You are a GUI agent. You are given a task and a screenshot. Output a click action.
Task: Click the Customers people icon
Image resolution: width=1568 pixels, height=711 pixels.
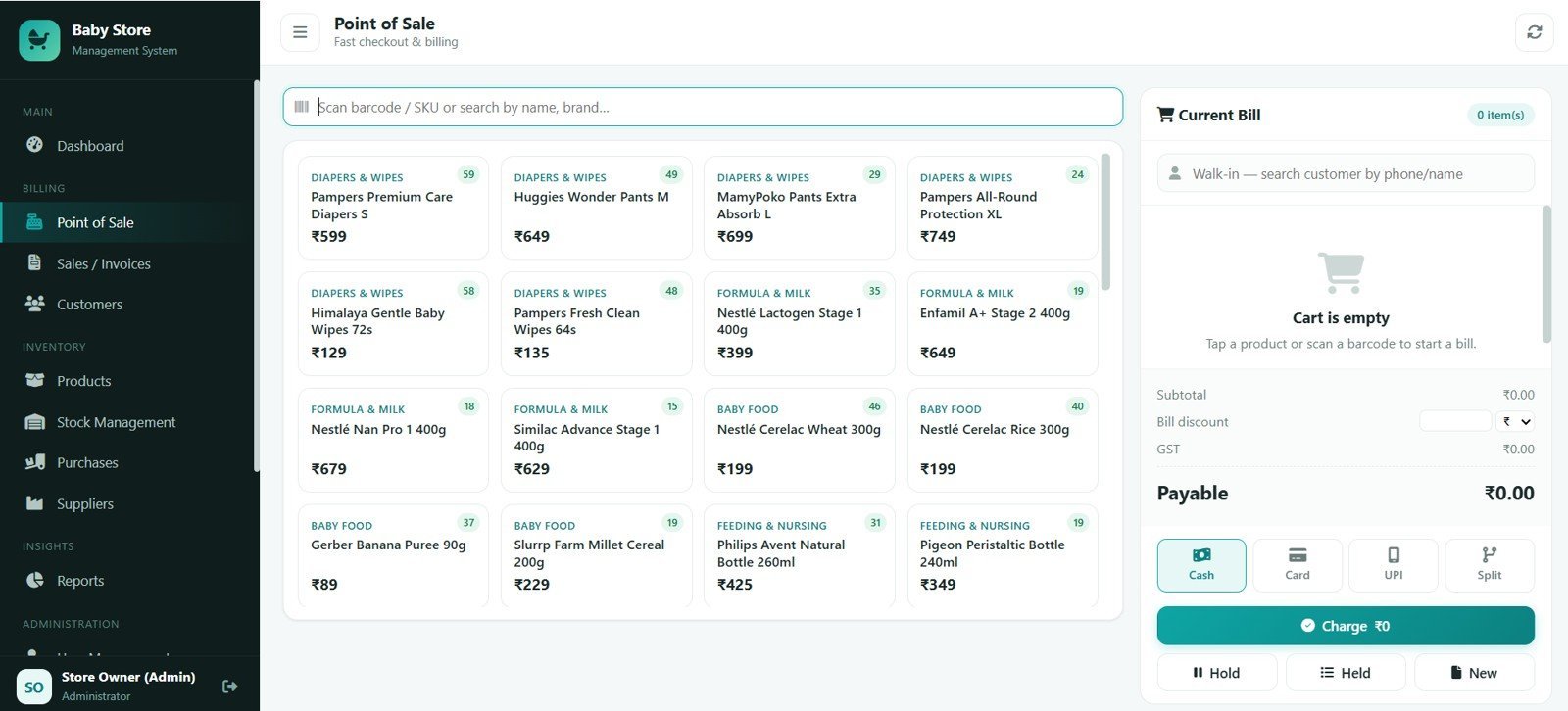pyautogui.click(x=34, y=304)
